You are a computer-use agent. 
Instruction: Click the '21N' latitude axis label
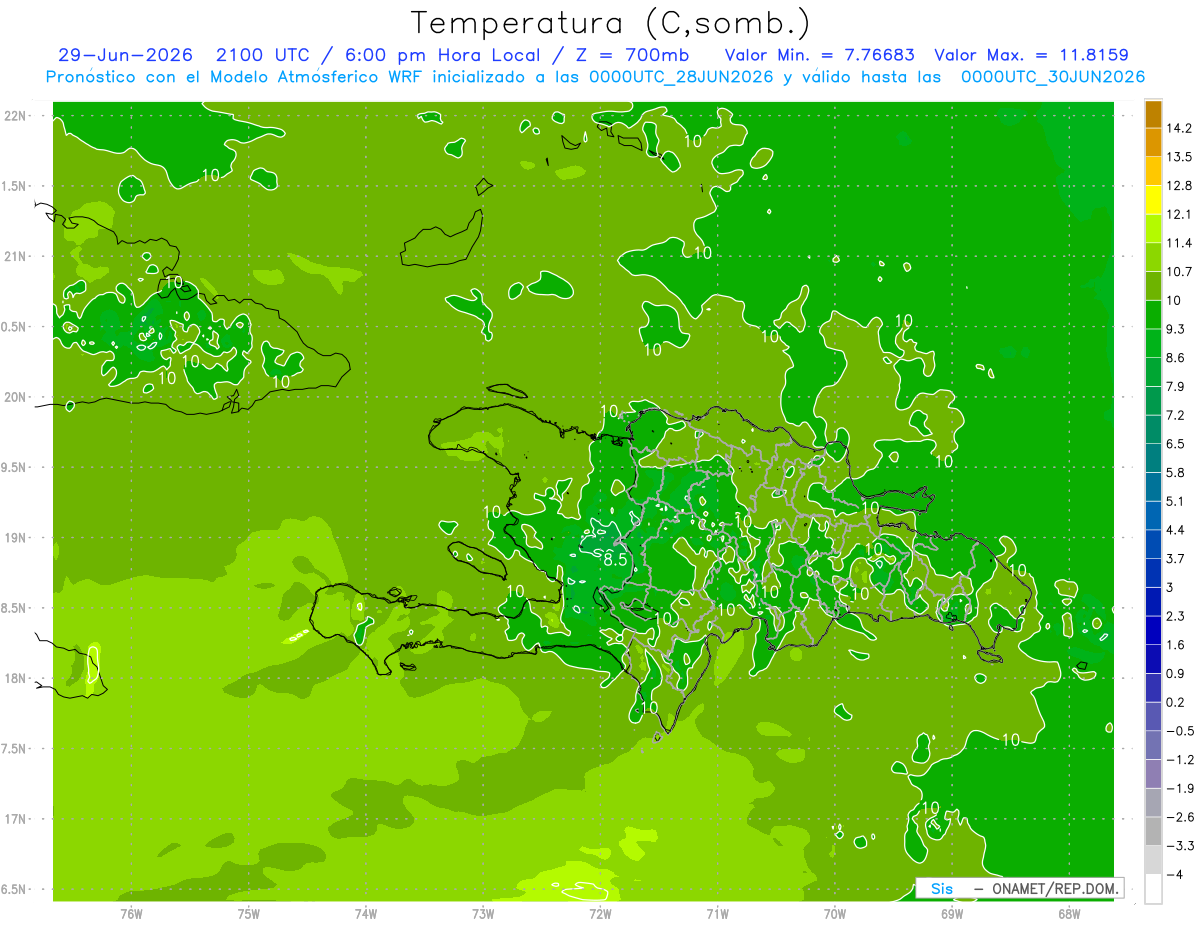coord(15,256)
